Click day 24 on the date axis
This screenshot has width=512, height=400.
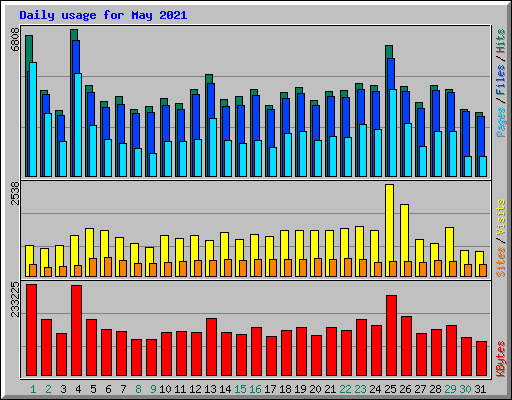coord(375,389)
